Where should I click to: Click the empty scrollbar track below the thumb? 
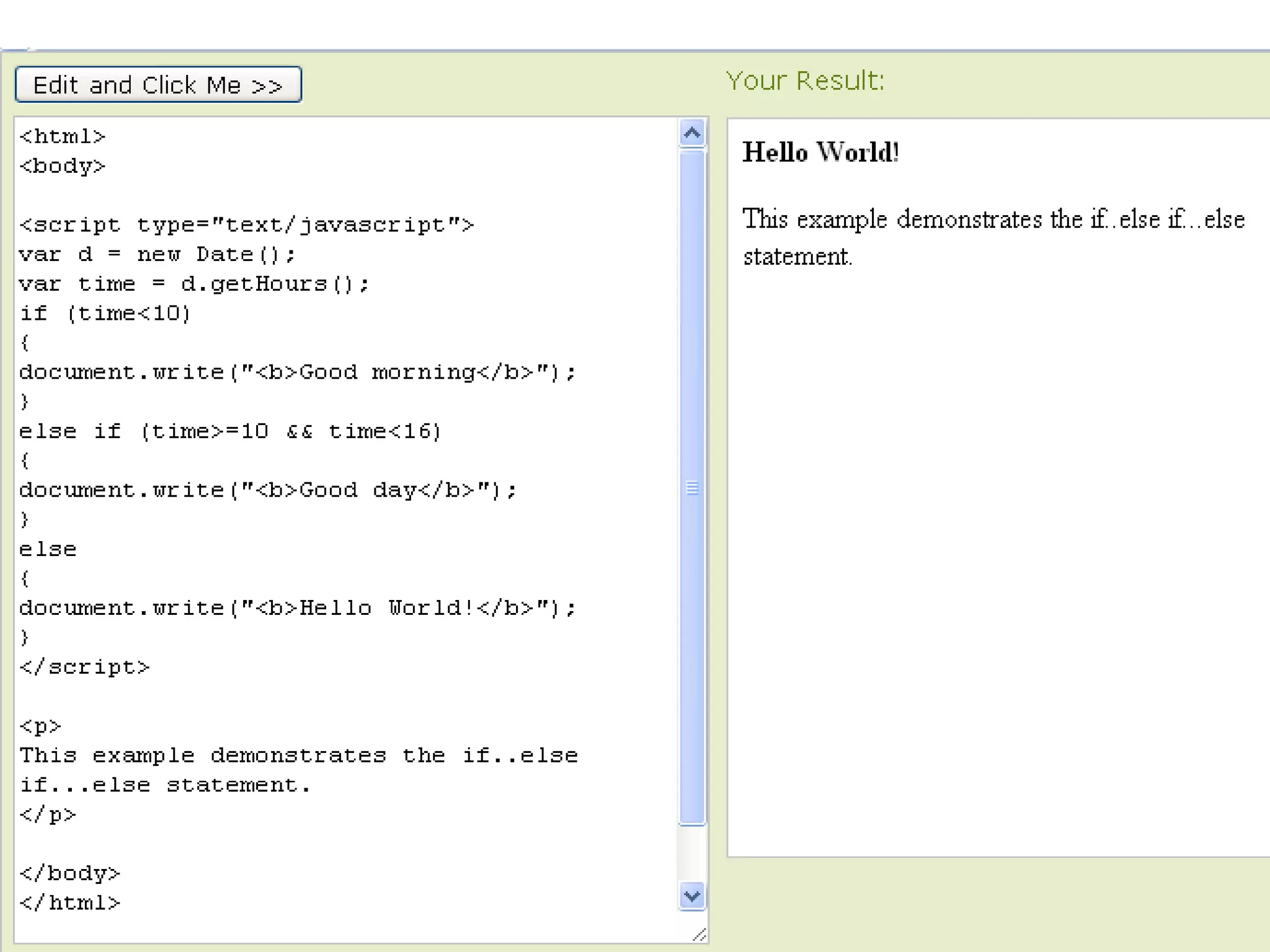click(692, 853)
